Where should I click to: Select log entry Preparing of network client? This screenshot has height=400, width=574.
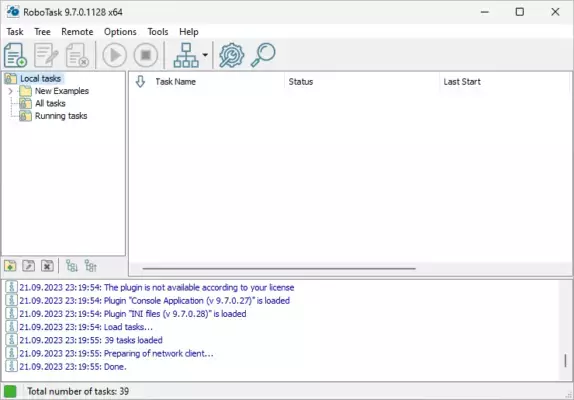click(x=116, y=354)
